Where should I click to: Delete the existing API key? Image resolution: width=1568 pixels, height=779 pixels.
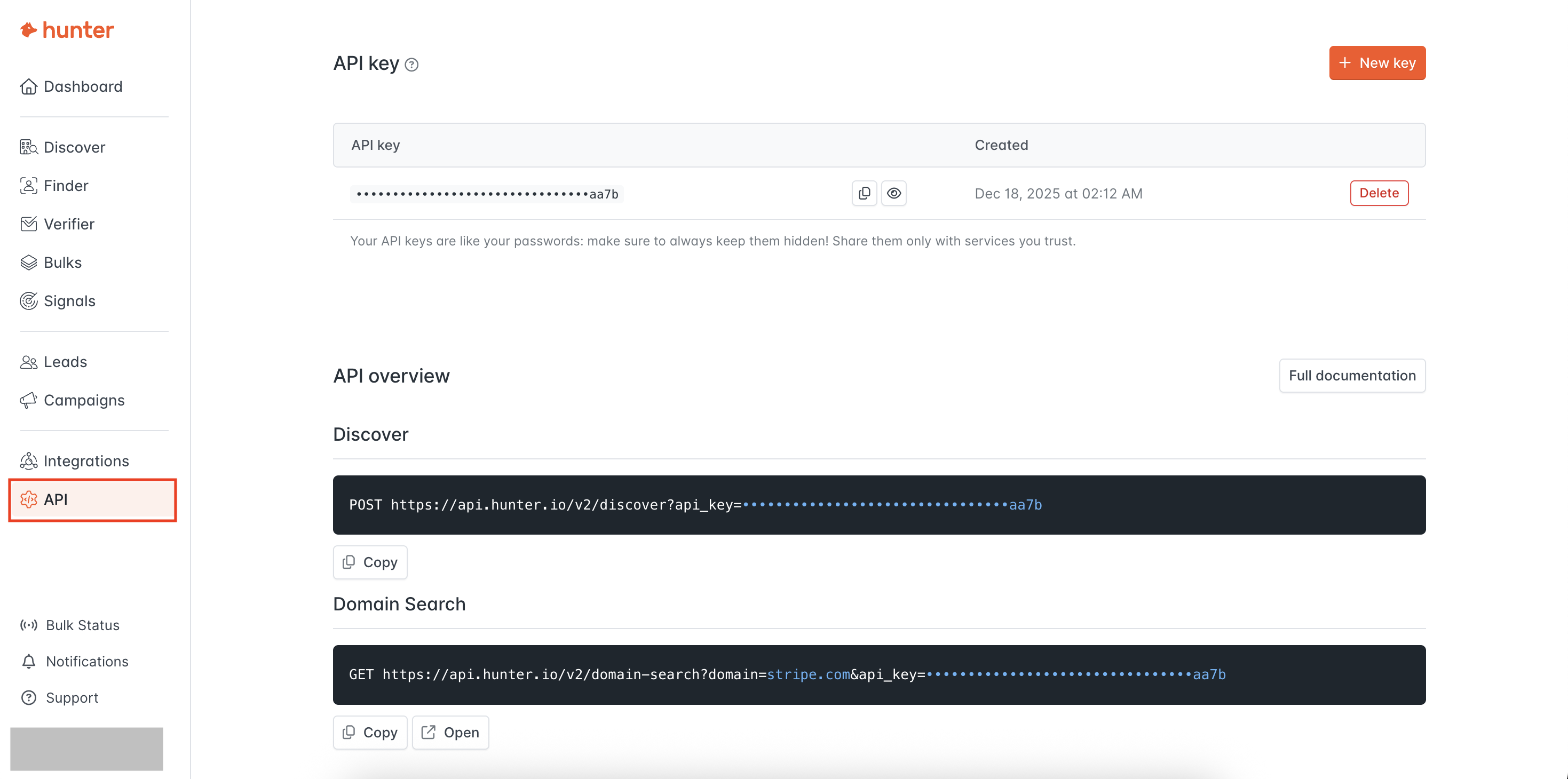click(1379, 193)
